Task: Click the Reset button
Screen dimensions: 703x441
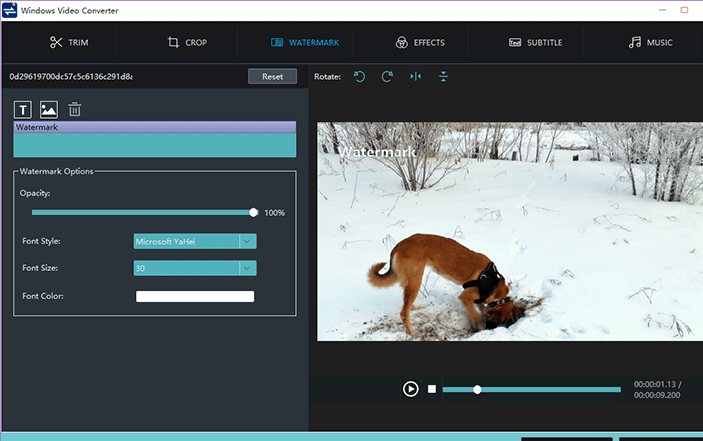Action: tap(272, 76)
